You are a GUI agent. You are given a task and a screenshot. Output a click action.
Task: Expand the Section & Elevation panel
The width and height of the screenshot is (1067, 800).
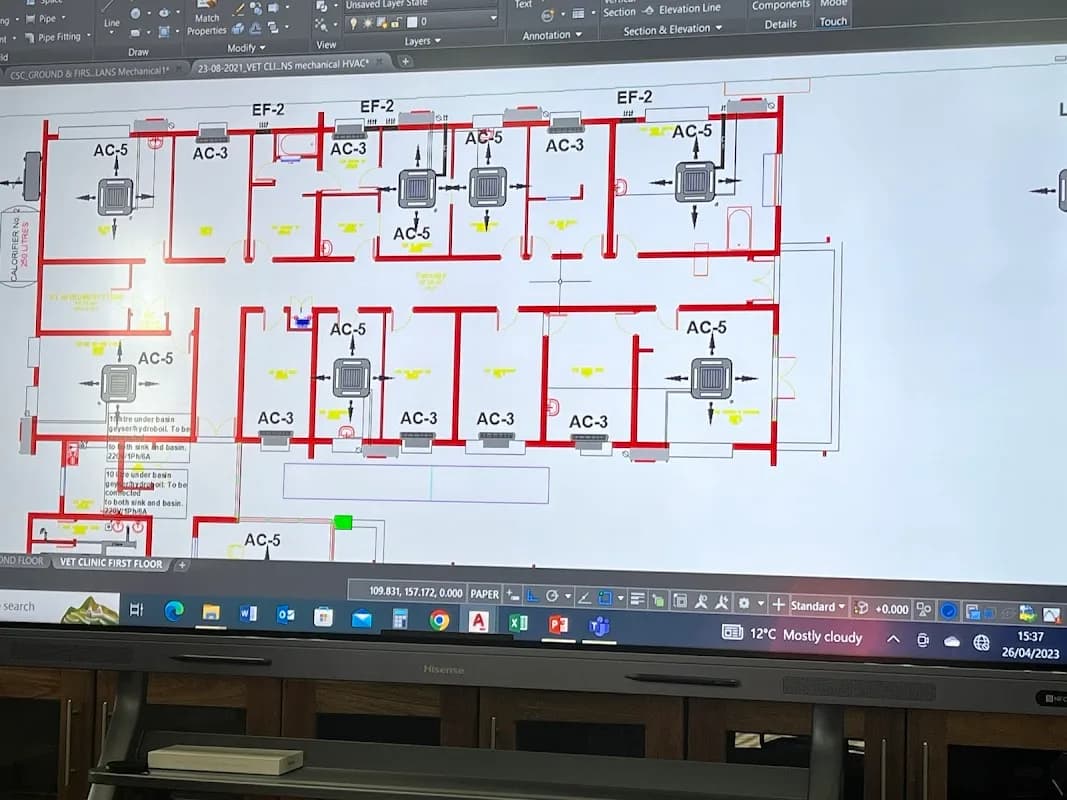click(672, 30)
